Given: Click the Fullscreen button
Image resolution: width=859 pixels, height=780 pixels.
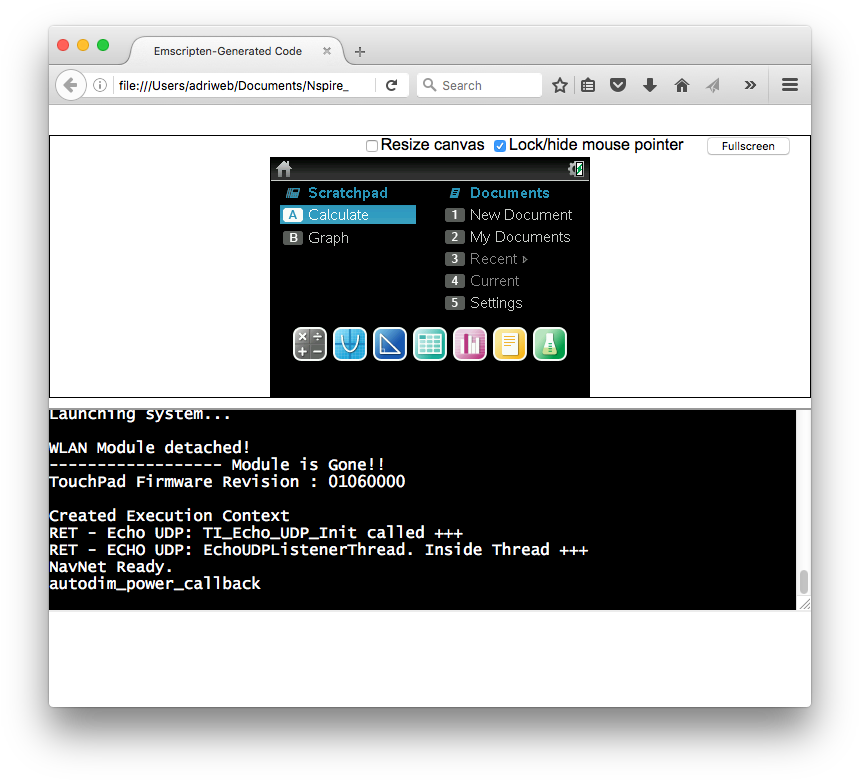Looking at the screenshot, I should tap(748, 146).
